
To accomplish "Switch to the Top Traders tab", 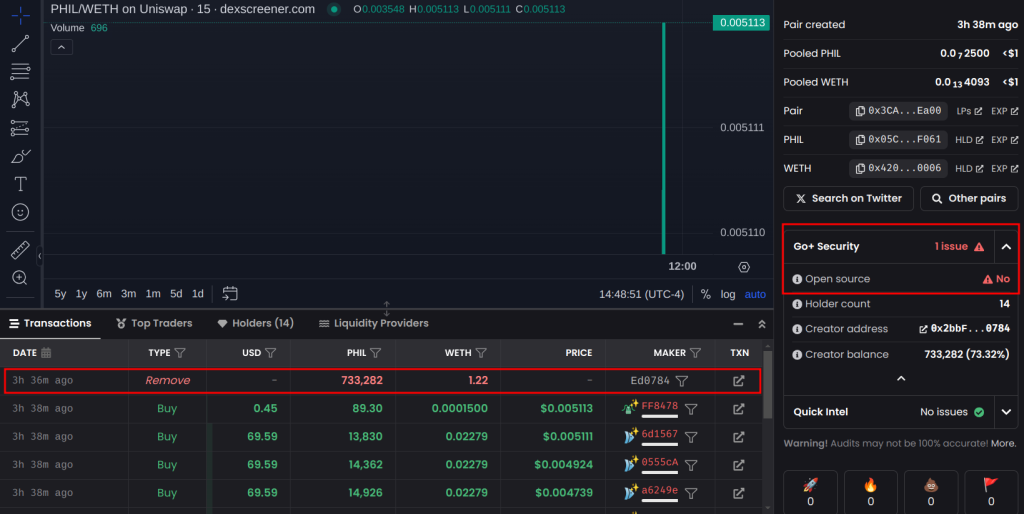I will coord(154,323).
